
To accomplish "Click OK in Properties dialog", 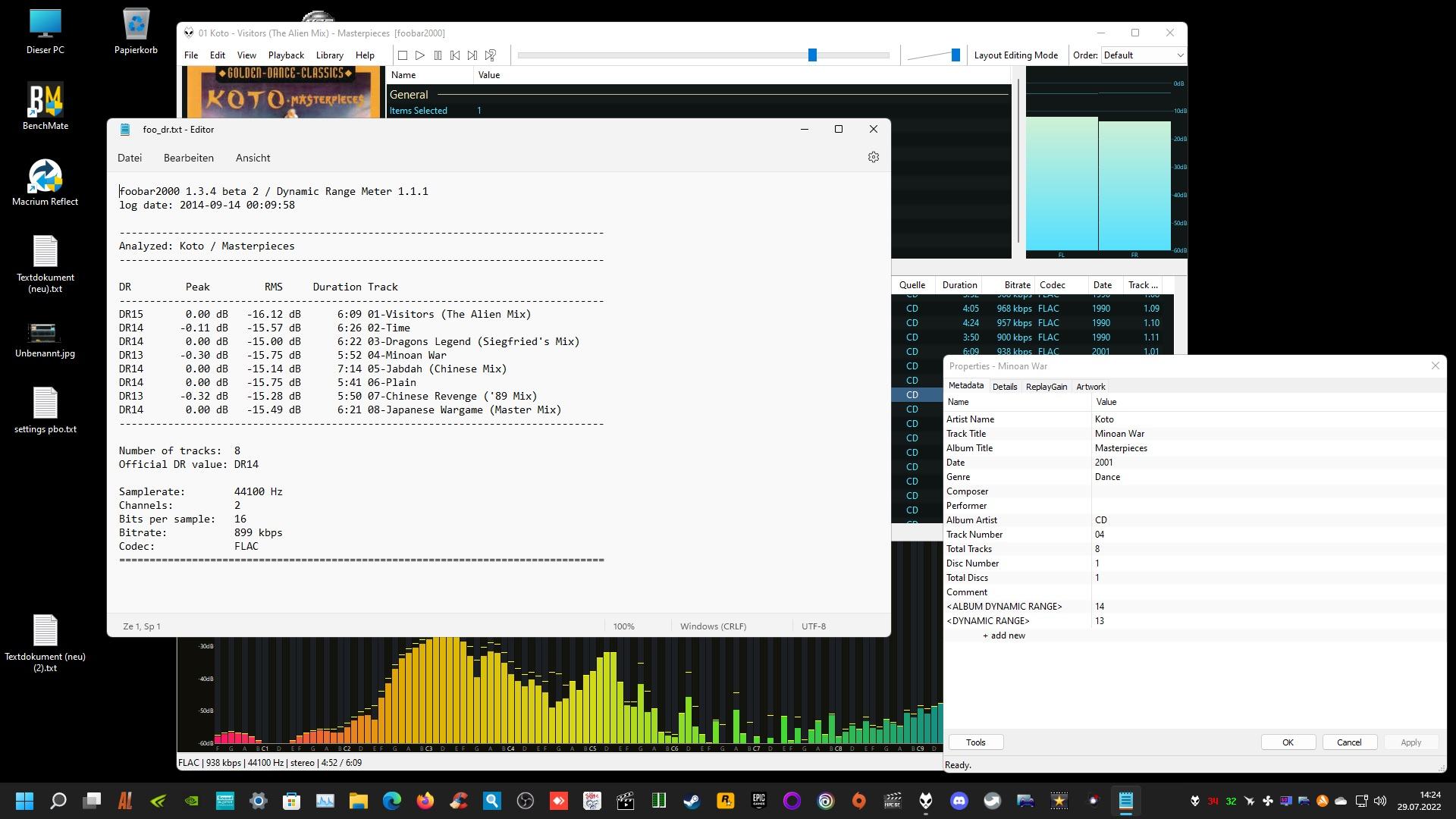I will tap(1288, 742).
